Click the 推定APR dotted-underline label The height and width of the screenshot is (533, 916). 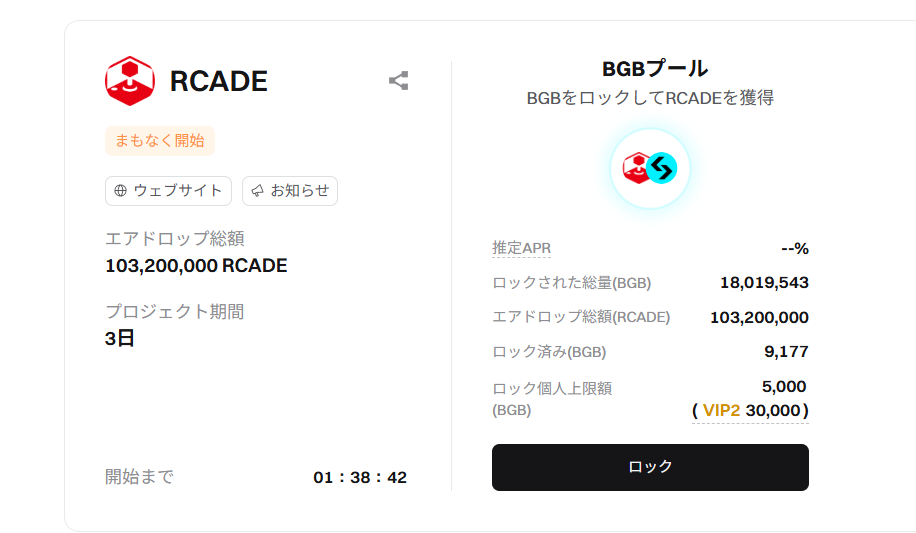pos(521,248)
